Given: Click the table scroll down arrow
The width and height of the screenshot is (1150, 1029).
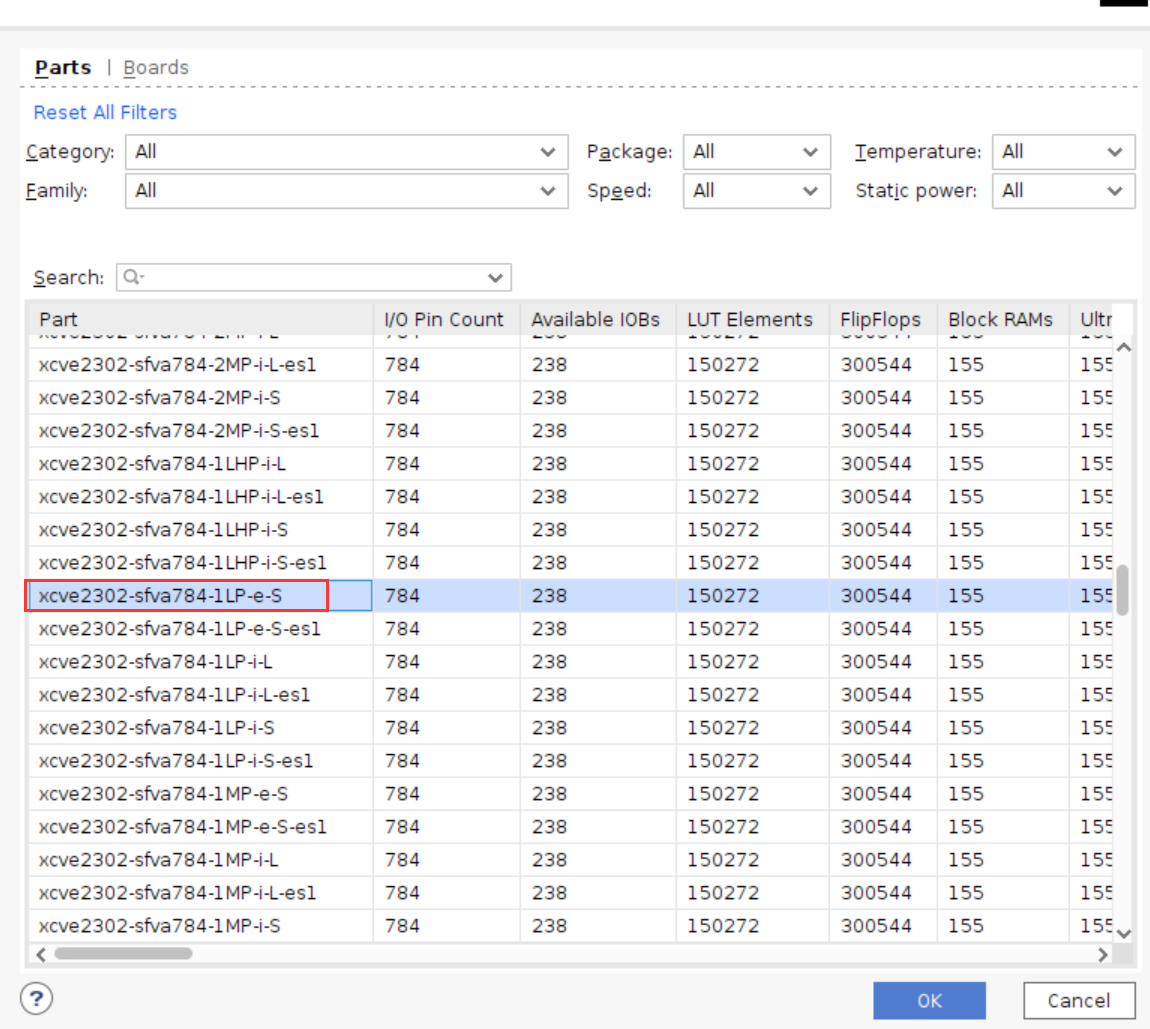Looking at the screenshot, I should [x=1124, y=934].
